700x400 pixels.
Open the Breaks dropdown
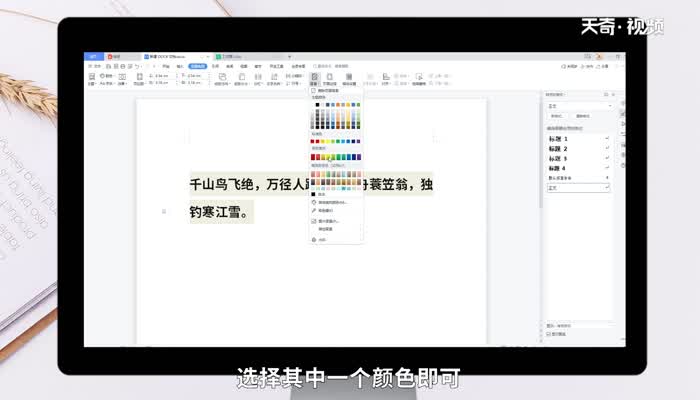tap(293, 75)
